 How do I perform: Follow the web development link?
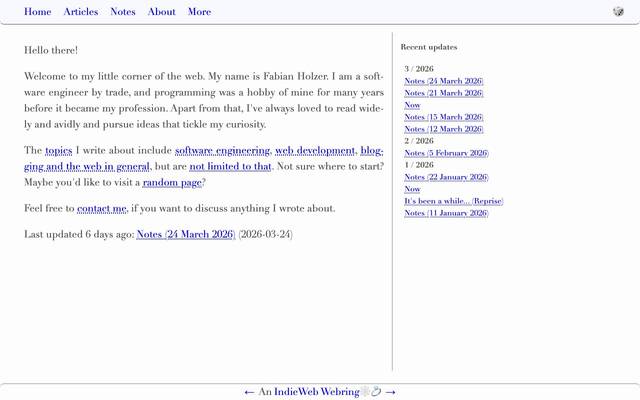click(315, 151)
